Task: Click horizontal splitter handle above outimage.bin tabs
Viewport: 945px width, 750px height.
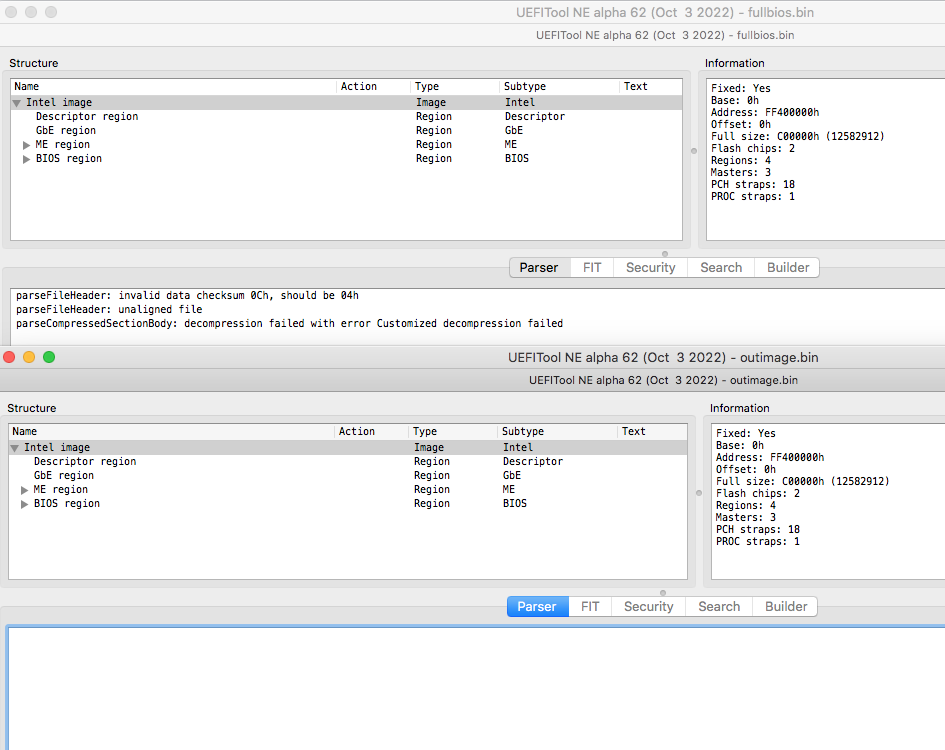Action: pos(663,593)
